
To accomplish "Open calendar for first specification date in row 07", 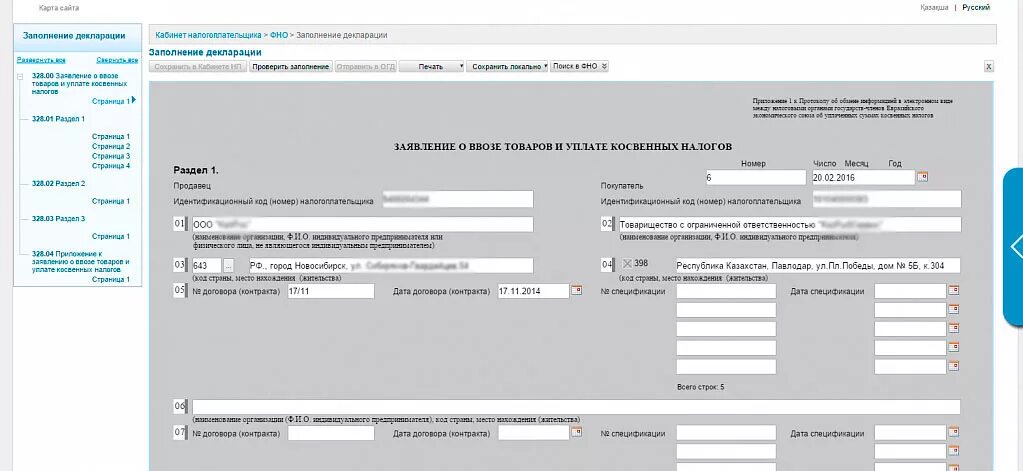I will coord(954,432).
